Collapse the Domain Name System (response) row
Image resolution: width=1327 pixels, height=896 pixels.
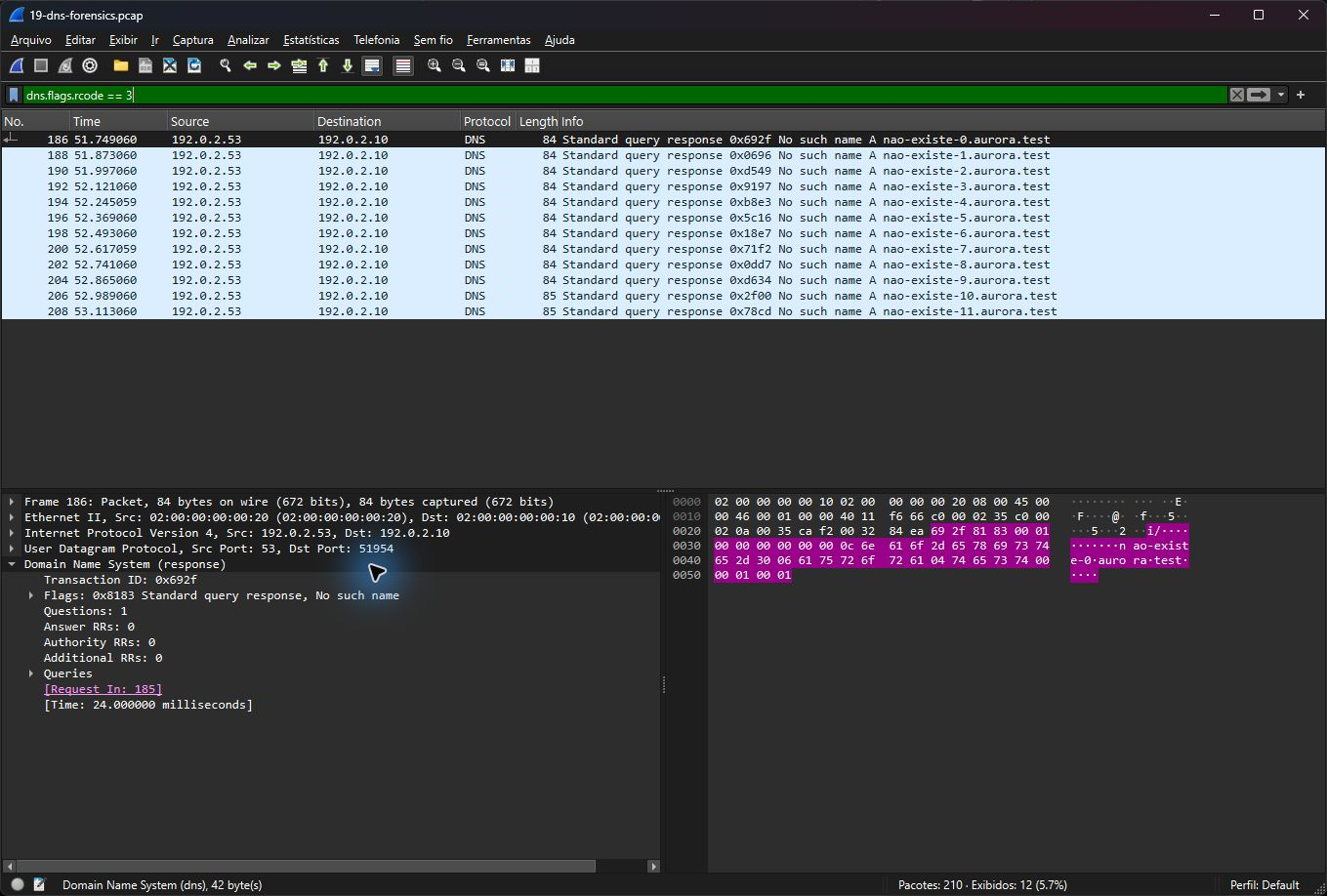[12, 564]
